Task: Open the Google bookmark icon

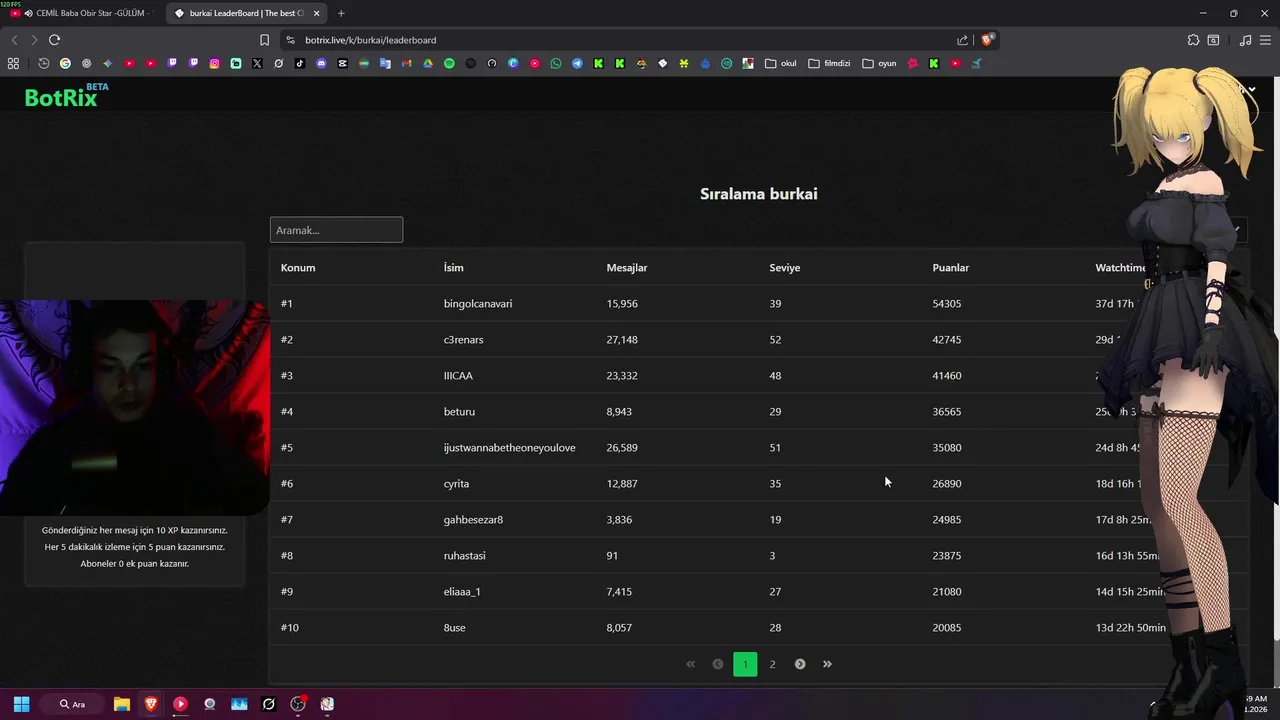Action: [65, 63]
